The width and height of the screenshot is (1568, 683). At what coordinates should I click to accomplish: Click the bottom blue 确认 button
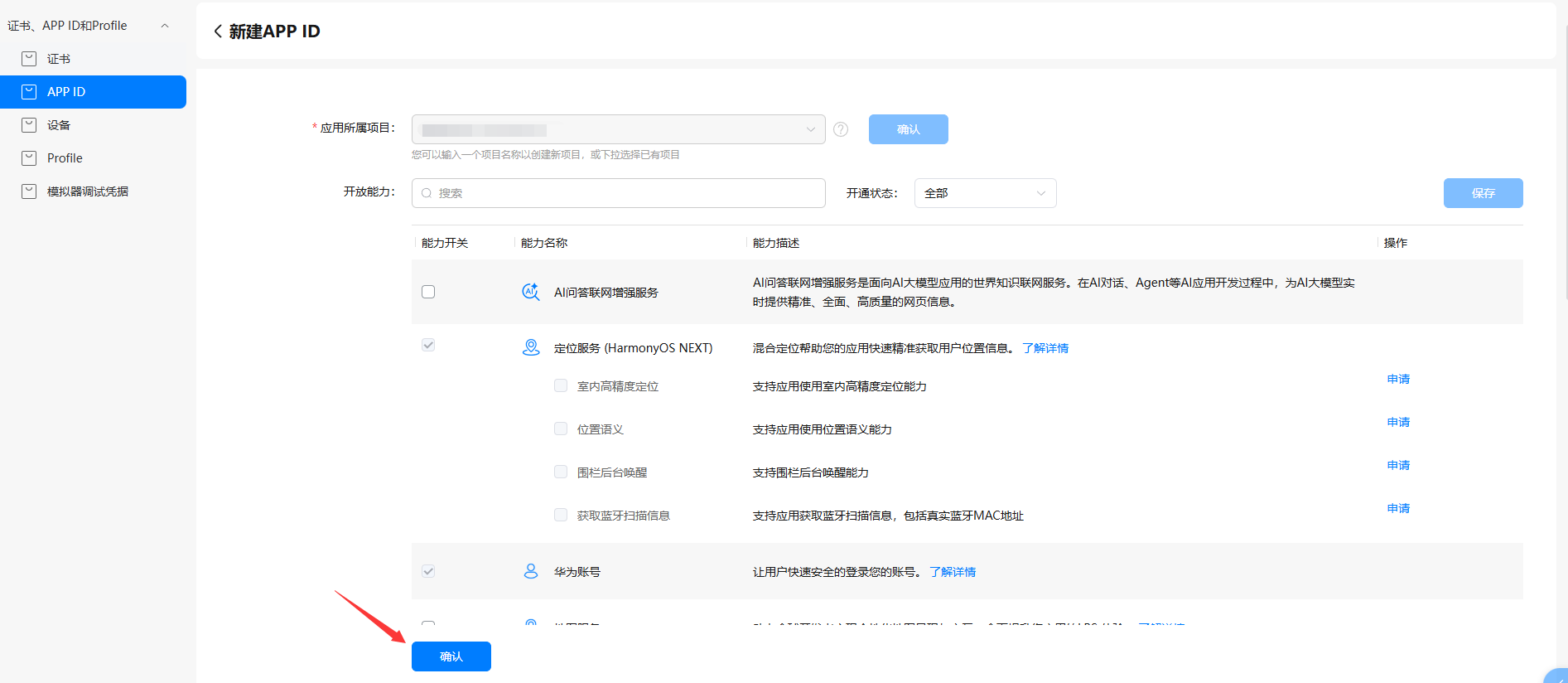[451, 656]
